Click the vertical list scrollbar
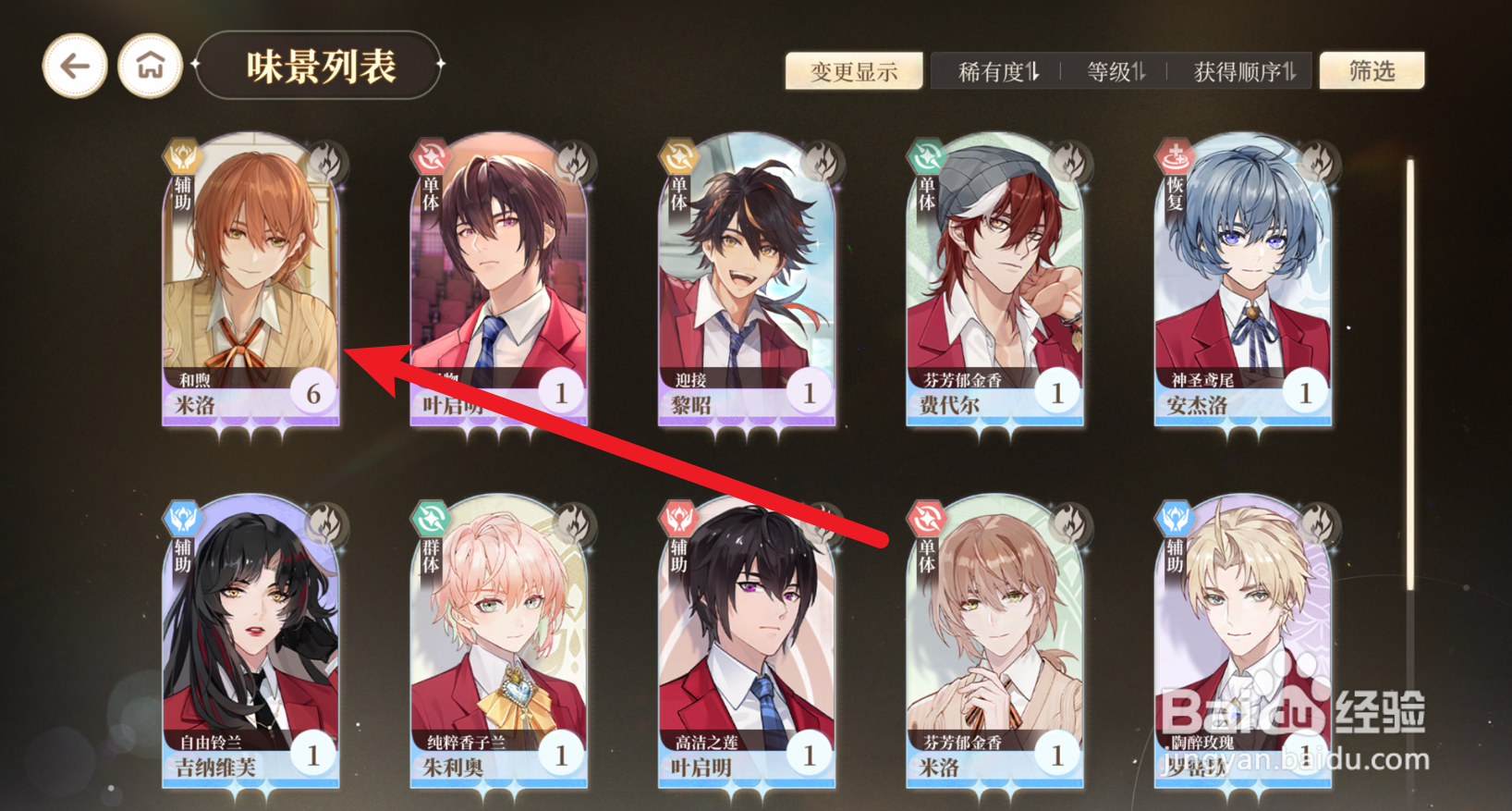 point(1409,375)
